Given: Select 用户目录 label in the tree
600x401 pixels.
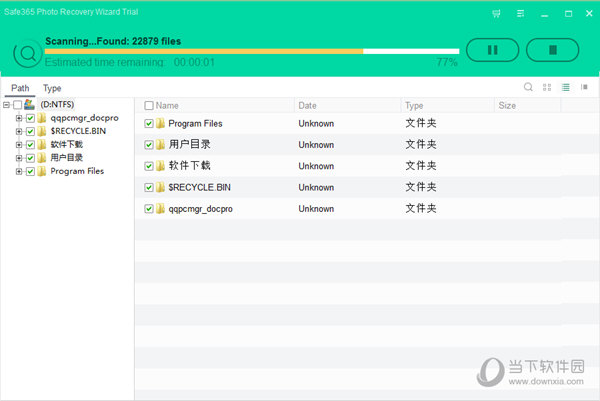Looking at the screenshot, I should [x=67, y=158].
